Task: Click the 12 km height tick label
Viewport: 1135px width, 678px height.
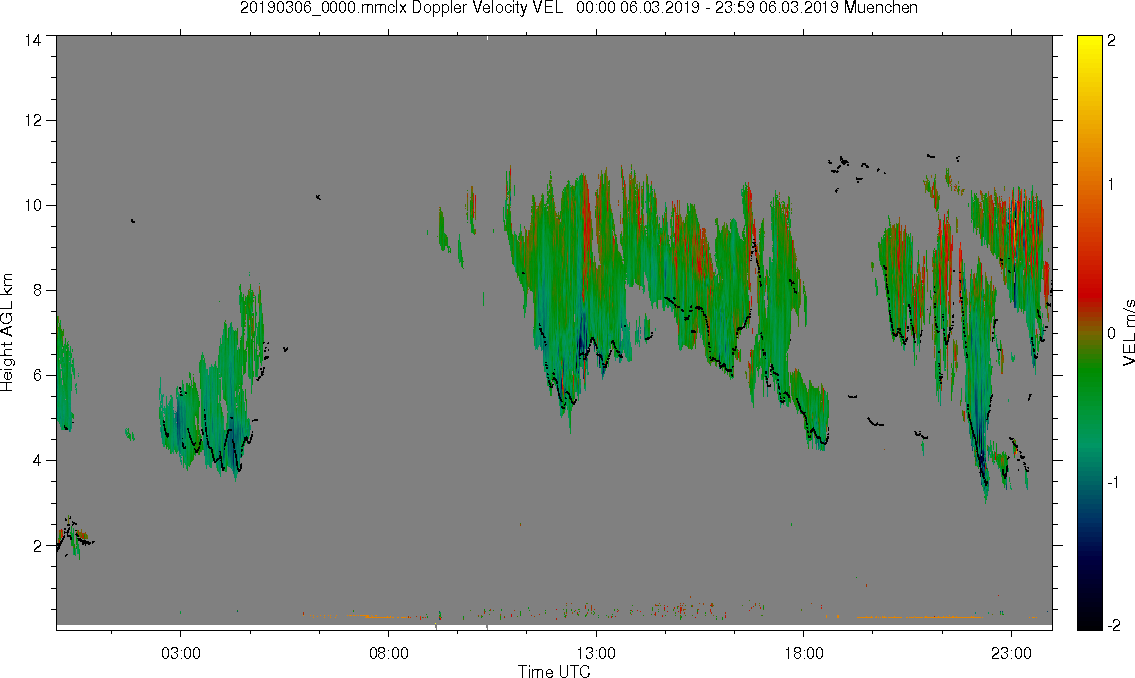Action: coord(33,120)
